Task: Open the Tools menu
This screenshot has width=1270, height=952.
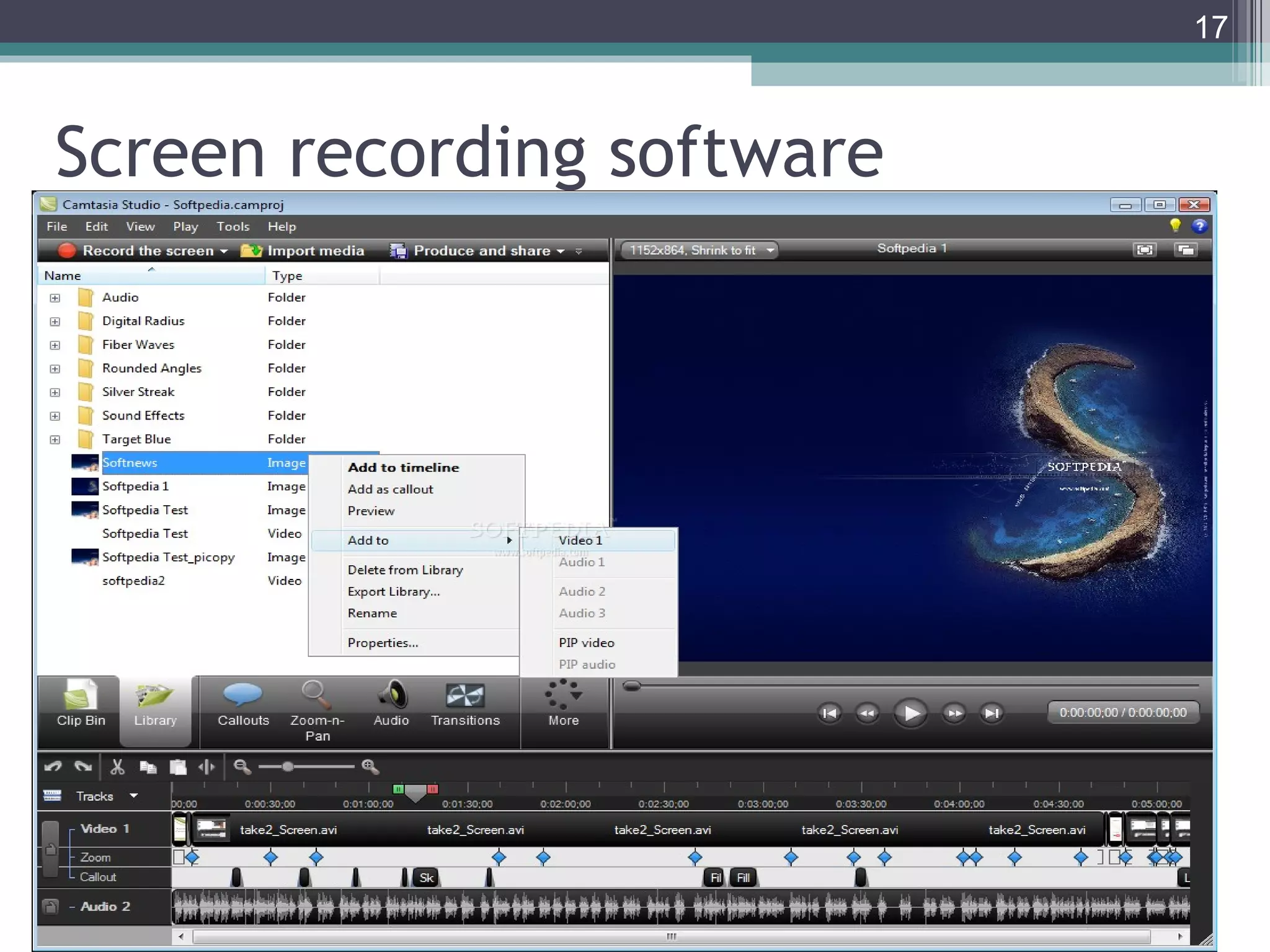Action: pyautogui.click(x=233, y=226)
